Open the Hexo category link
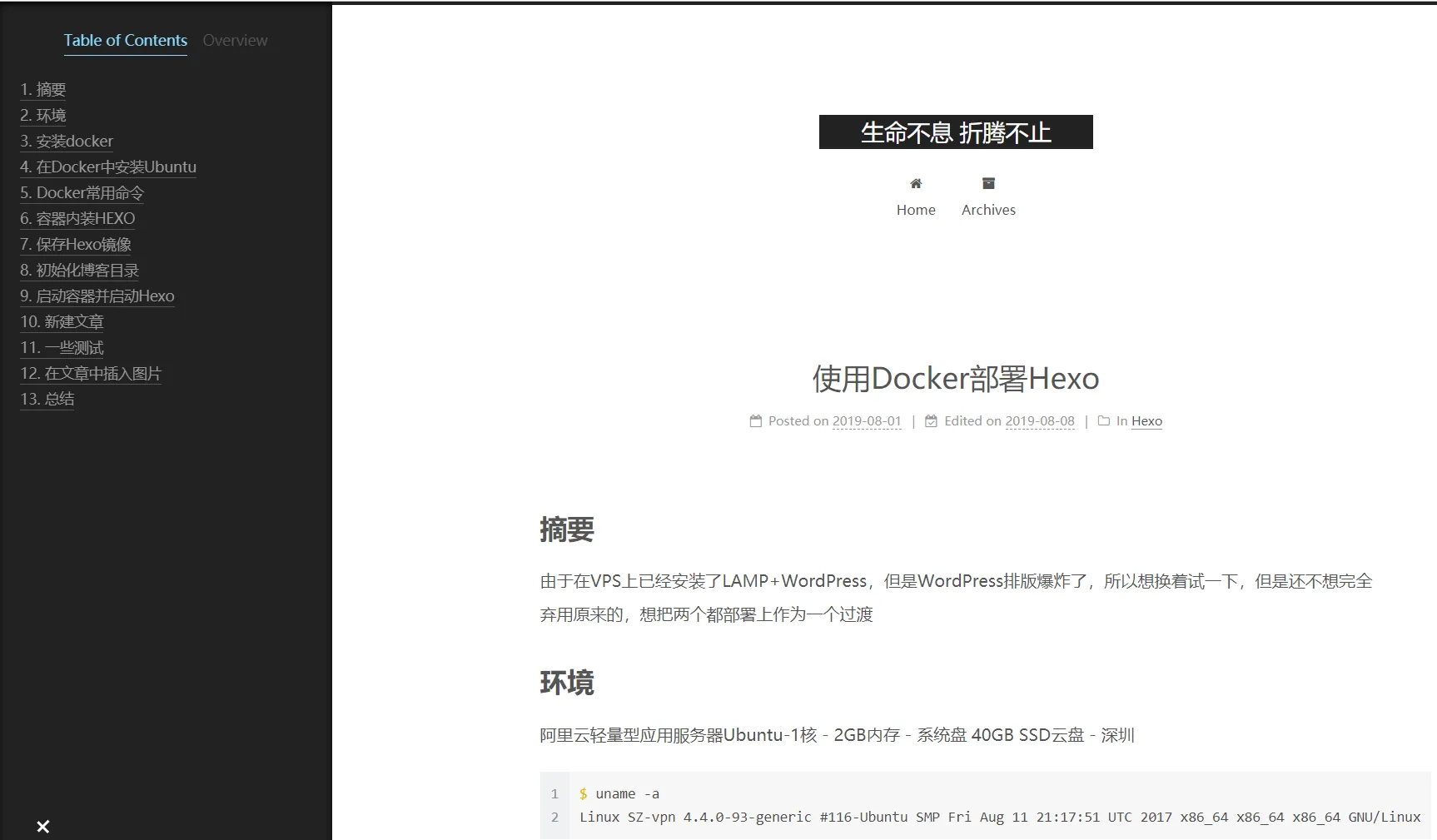 point(1146,421)
